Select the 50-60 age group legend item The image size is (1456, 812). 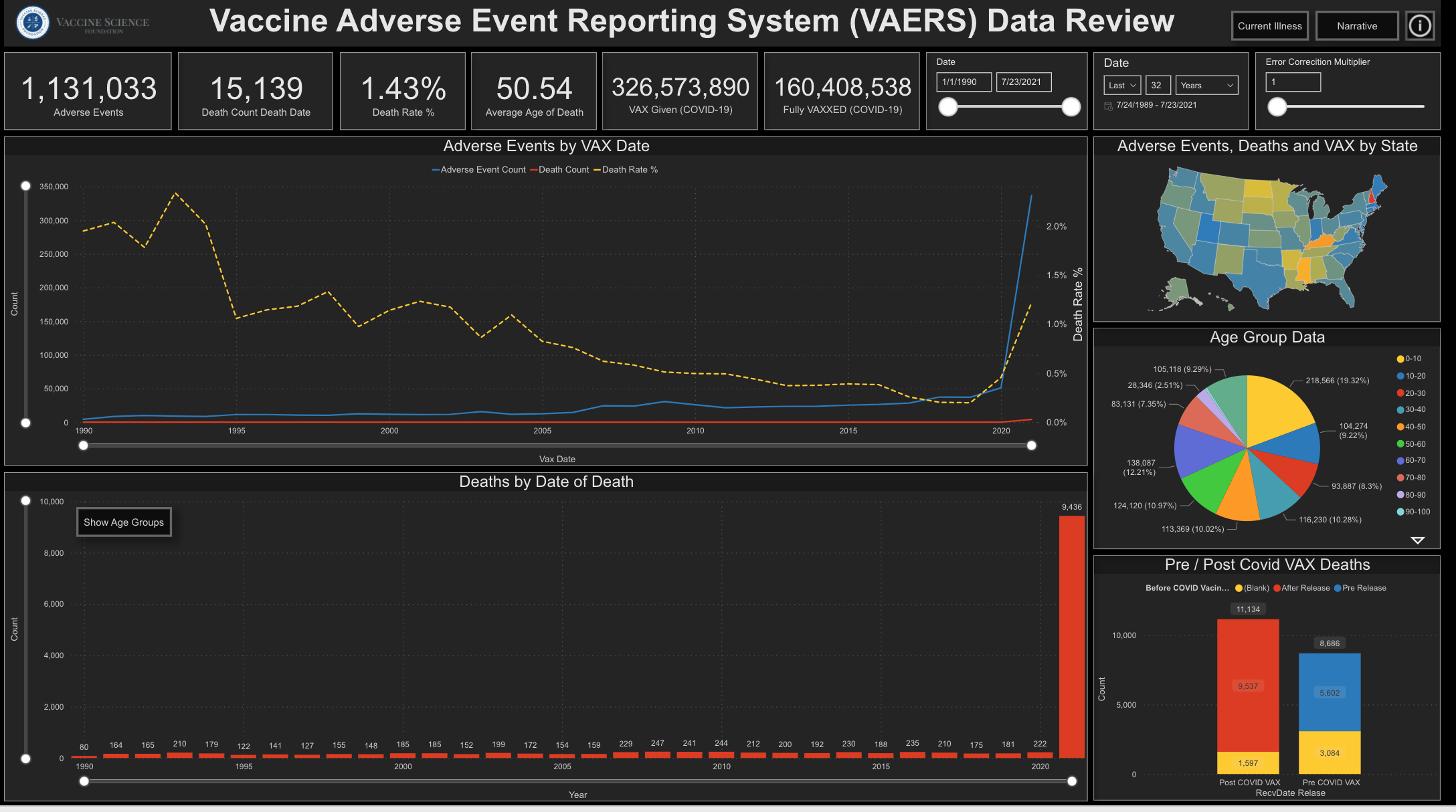1411,445
